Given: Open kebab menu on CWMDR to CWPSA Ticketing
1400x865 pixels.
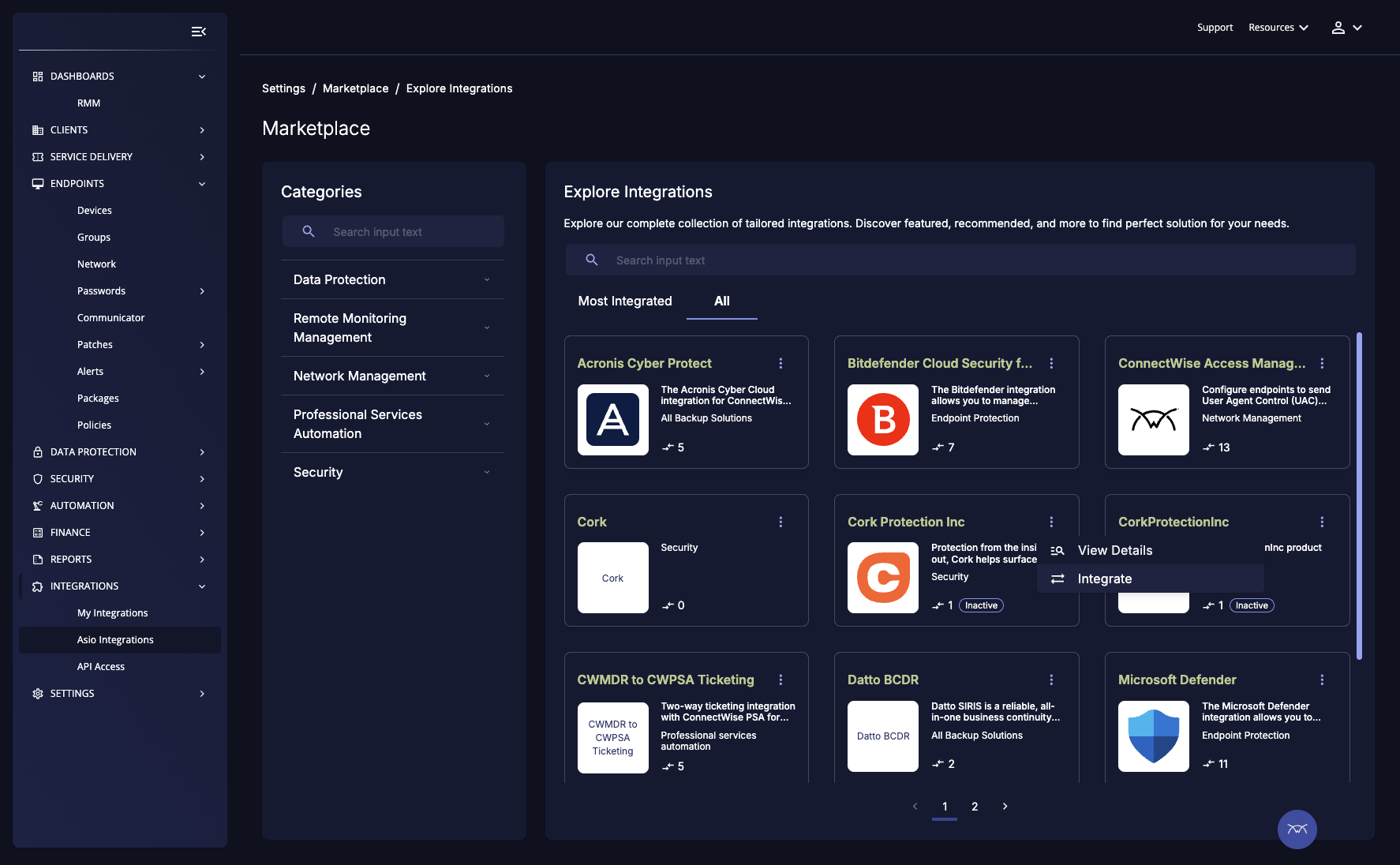Looking at the screenshot, I should point(780,680).
